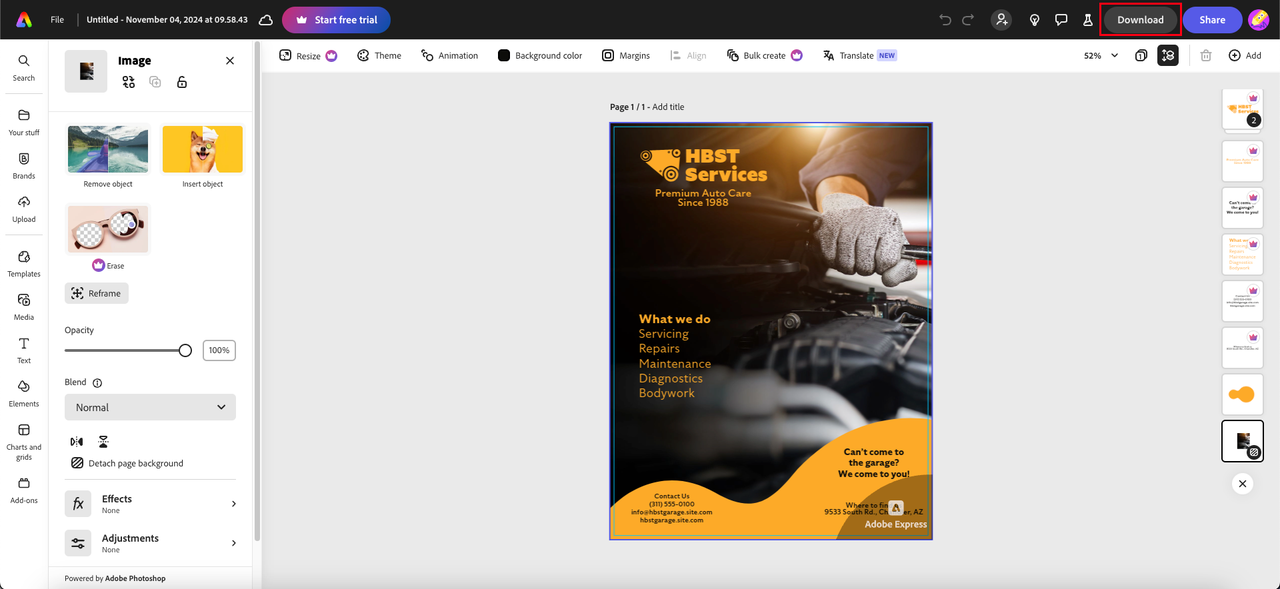Toggle the image lock icon
The image size is (1280, 589).
182,82
